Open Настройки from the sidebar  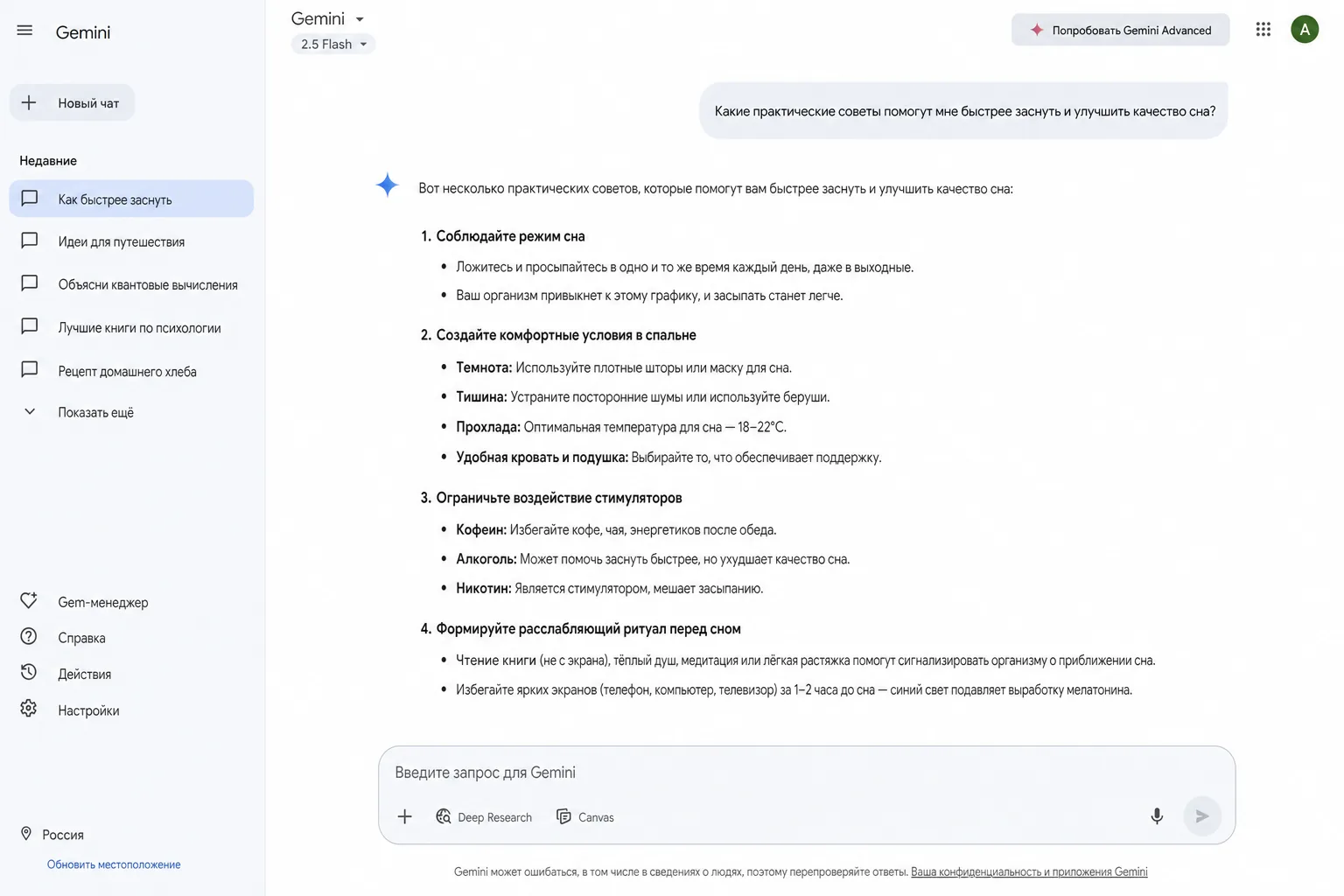[88, 710]
